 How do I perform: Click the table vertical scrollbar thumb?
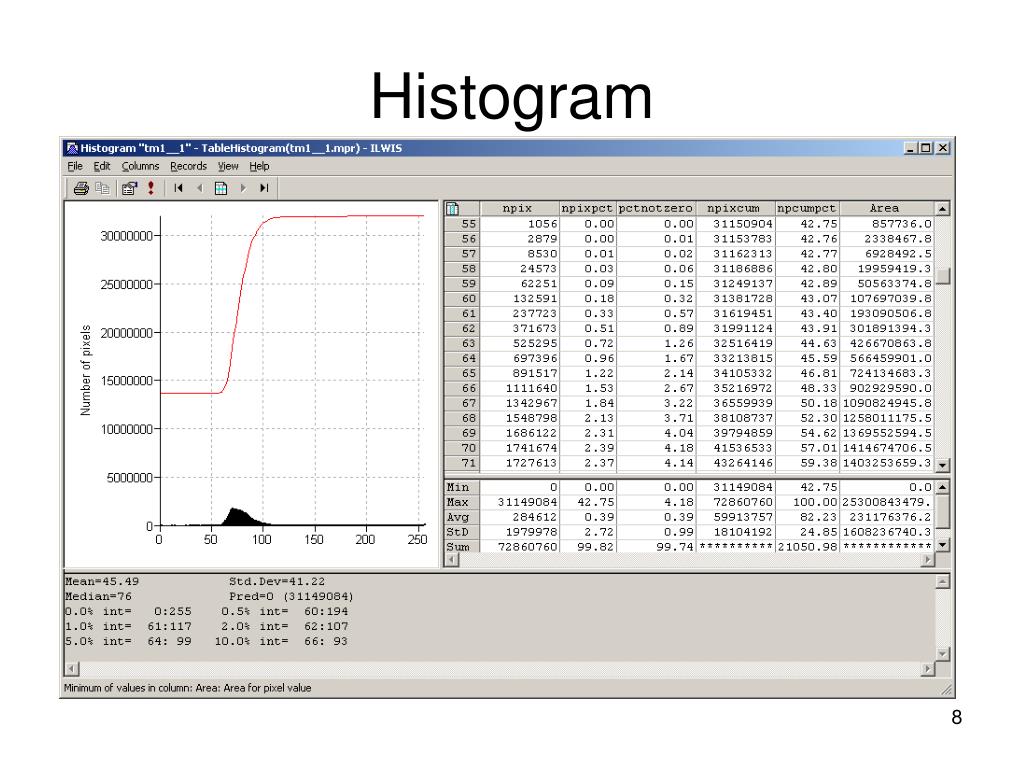pyautogui.click(x=942, y=276)
